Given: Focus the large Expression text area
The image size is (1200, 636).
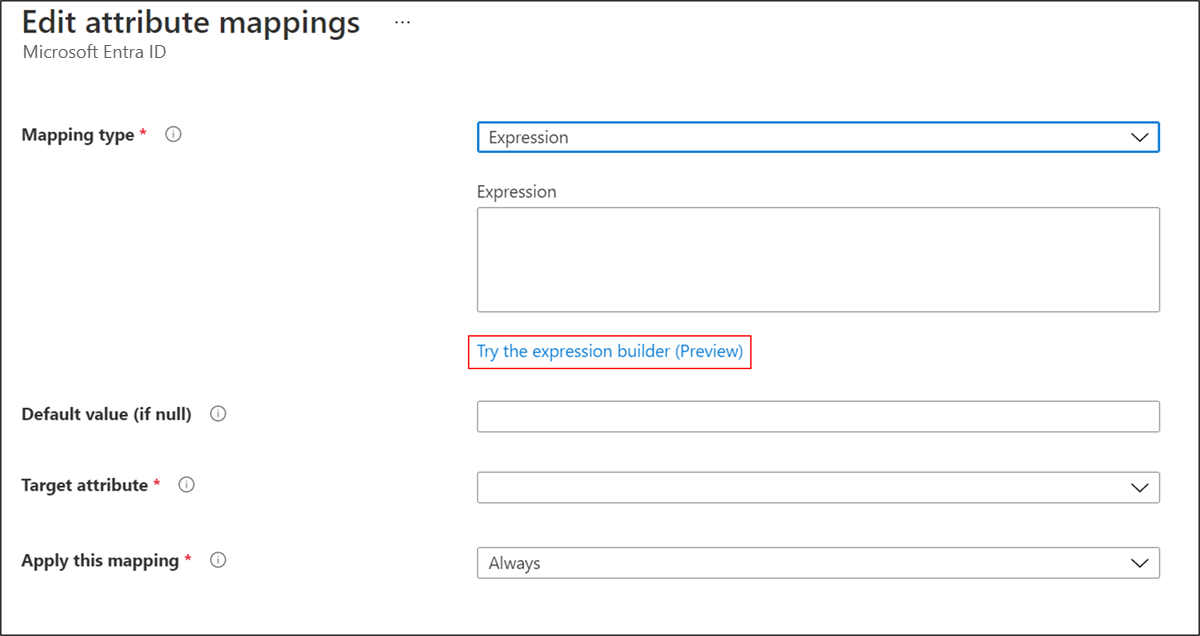Looking at the screenshot, I should pos(818,260).
